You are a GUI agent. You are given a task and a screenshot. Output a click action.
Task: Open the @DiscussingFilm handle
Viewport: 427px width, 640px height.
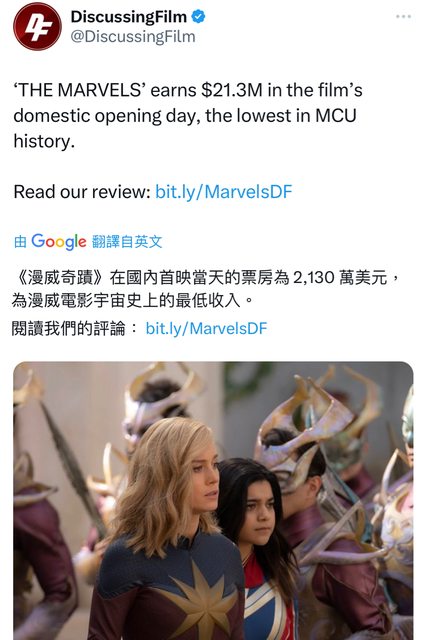pyautogui.click(x=133, y=37)
